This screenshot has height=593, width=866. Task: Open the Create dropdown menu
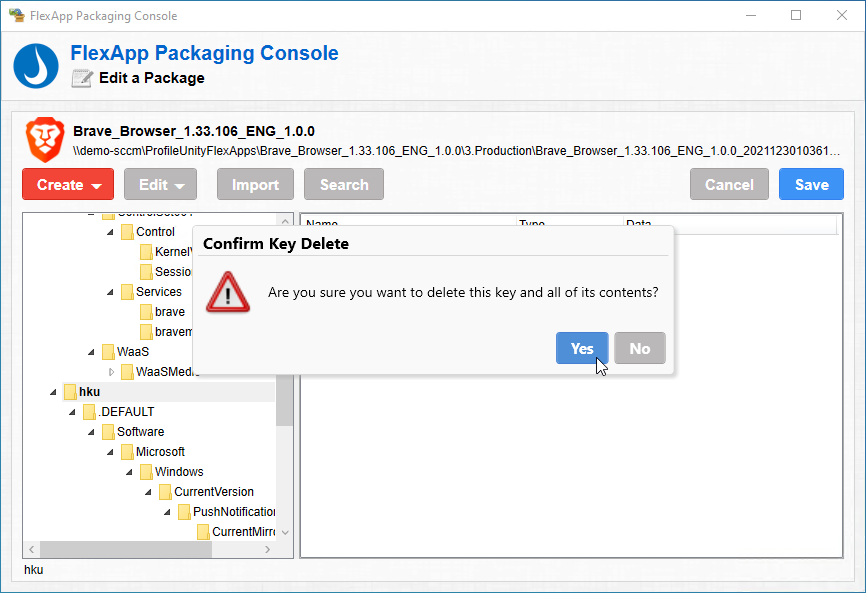click(68, 185)
